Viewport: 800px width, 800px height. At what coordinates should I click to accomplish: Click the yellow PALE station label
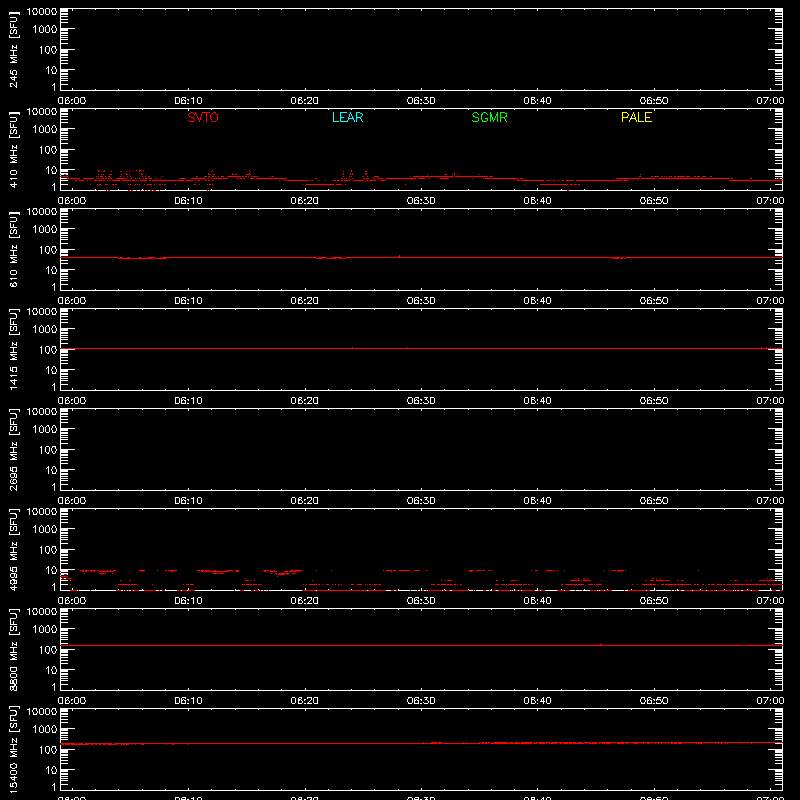[636, 117]
